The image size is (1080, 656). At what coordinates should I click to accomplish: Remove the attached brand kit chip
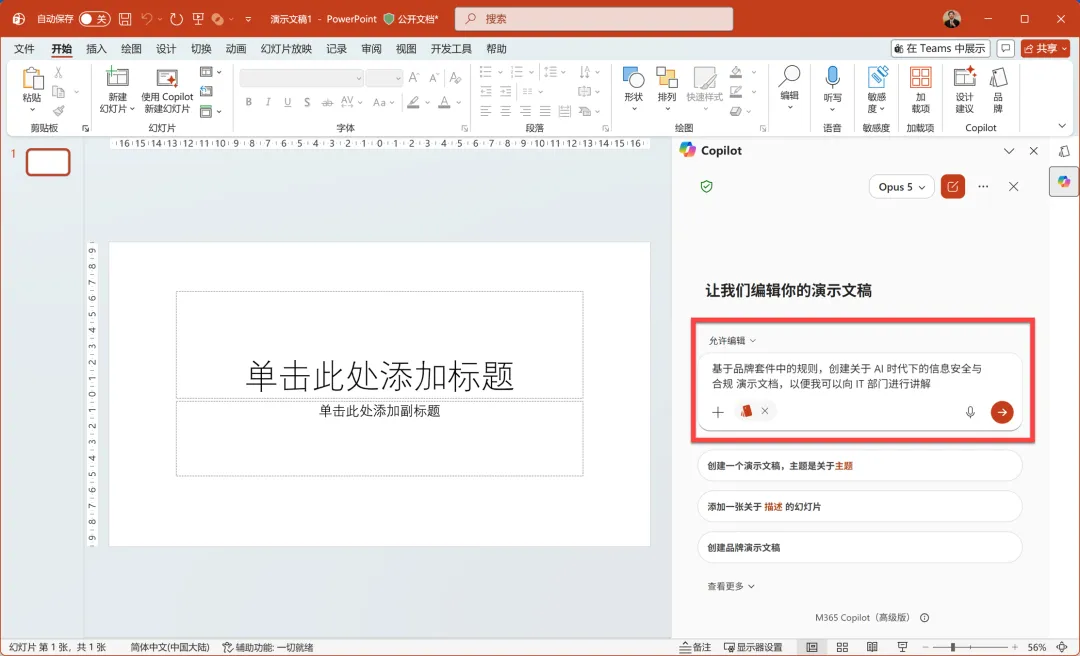point(765,411)
